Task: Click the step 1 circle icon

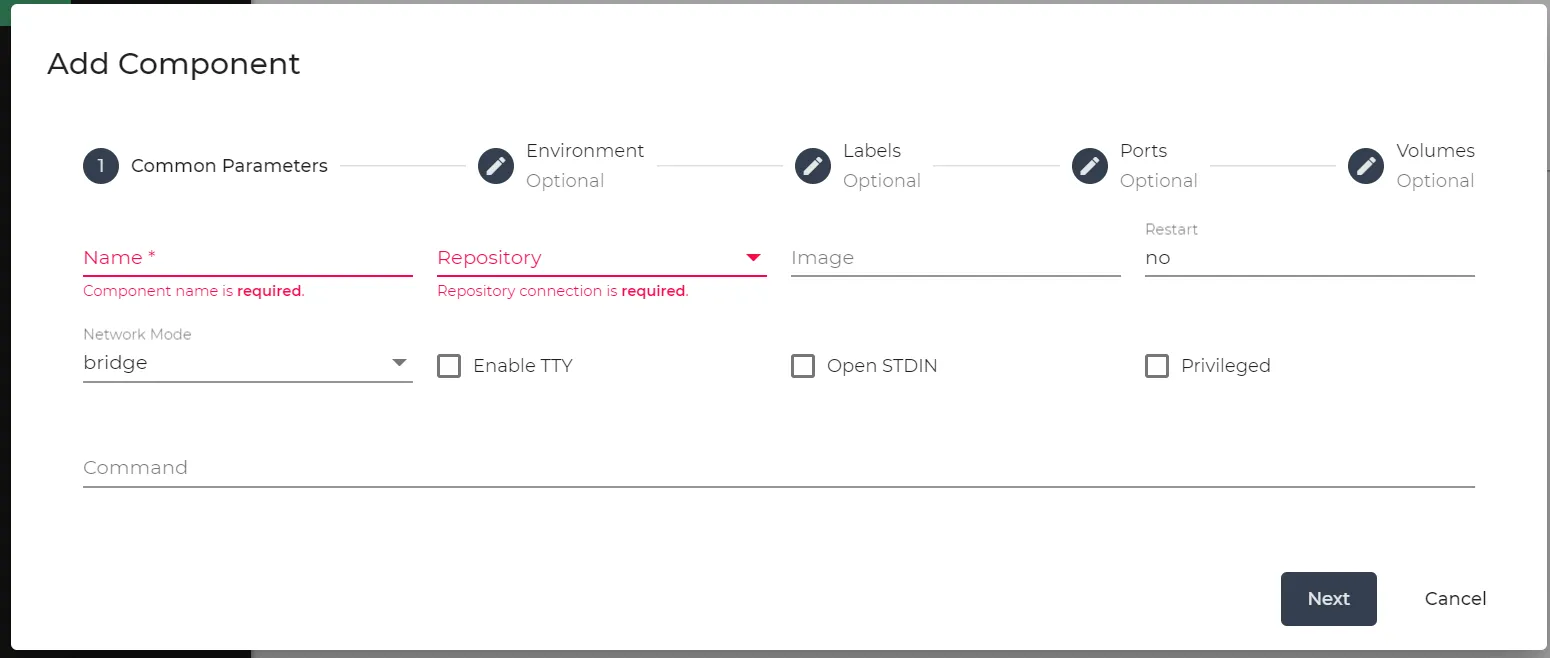Action: (x=101, y=166)
